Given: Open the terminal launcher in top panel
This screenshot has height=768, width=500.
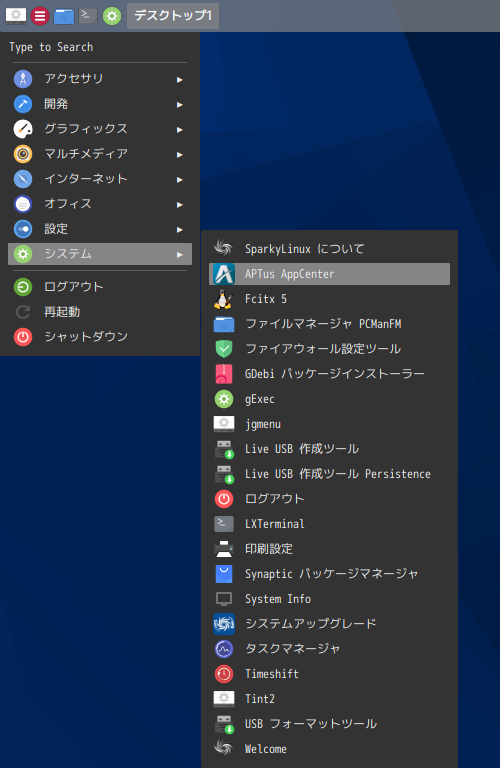Looking at the screenshot, I should coord(88,16).
